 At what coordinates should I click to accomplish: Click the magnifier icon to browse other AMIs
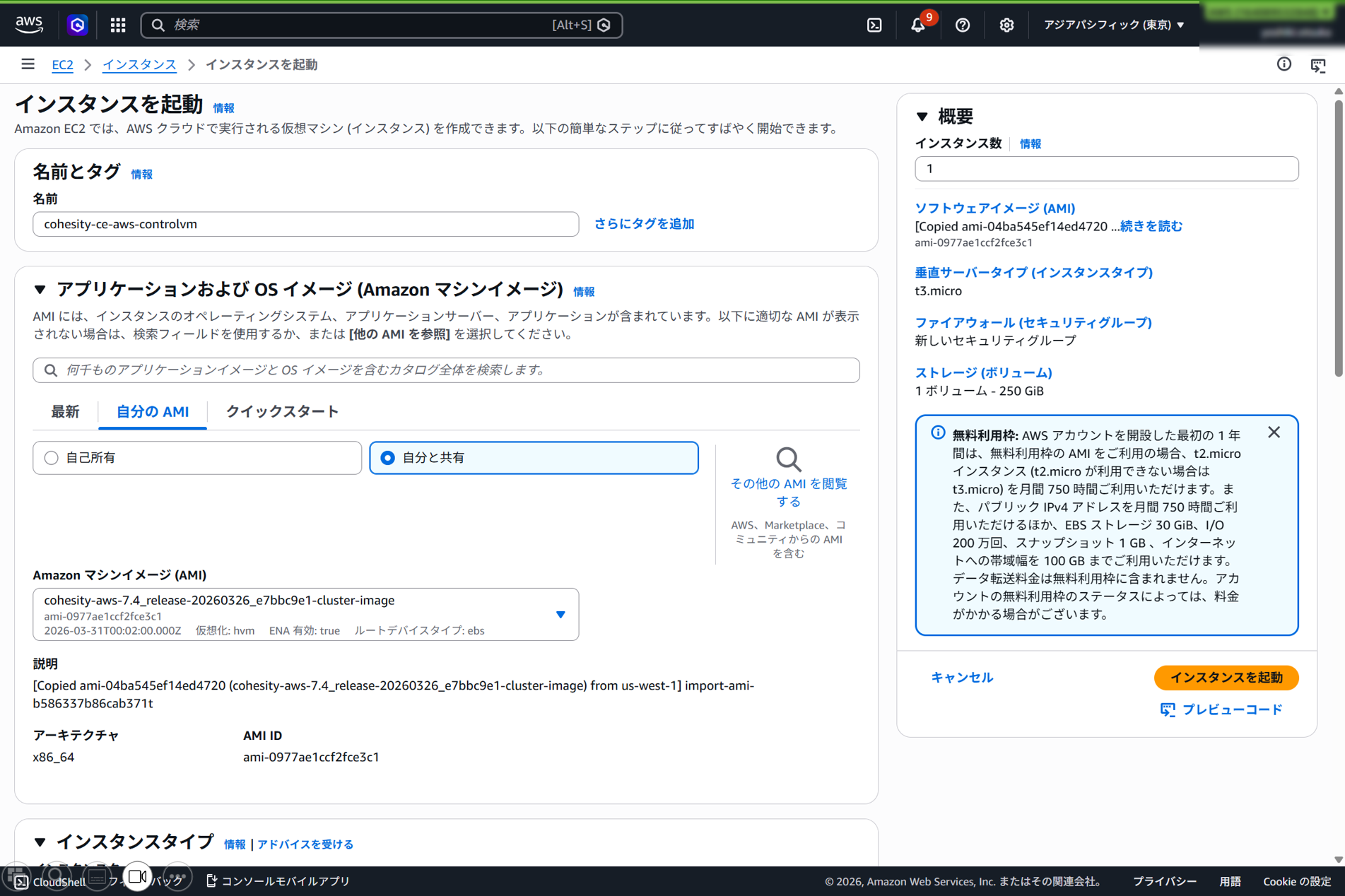point(789,459)
